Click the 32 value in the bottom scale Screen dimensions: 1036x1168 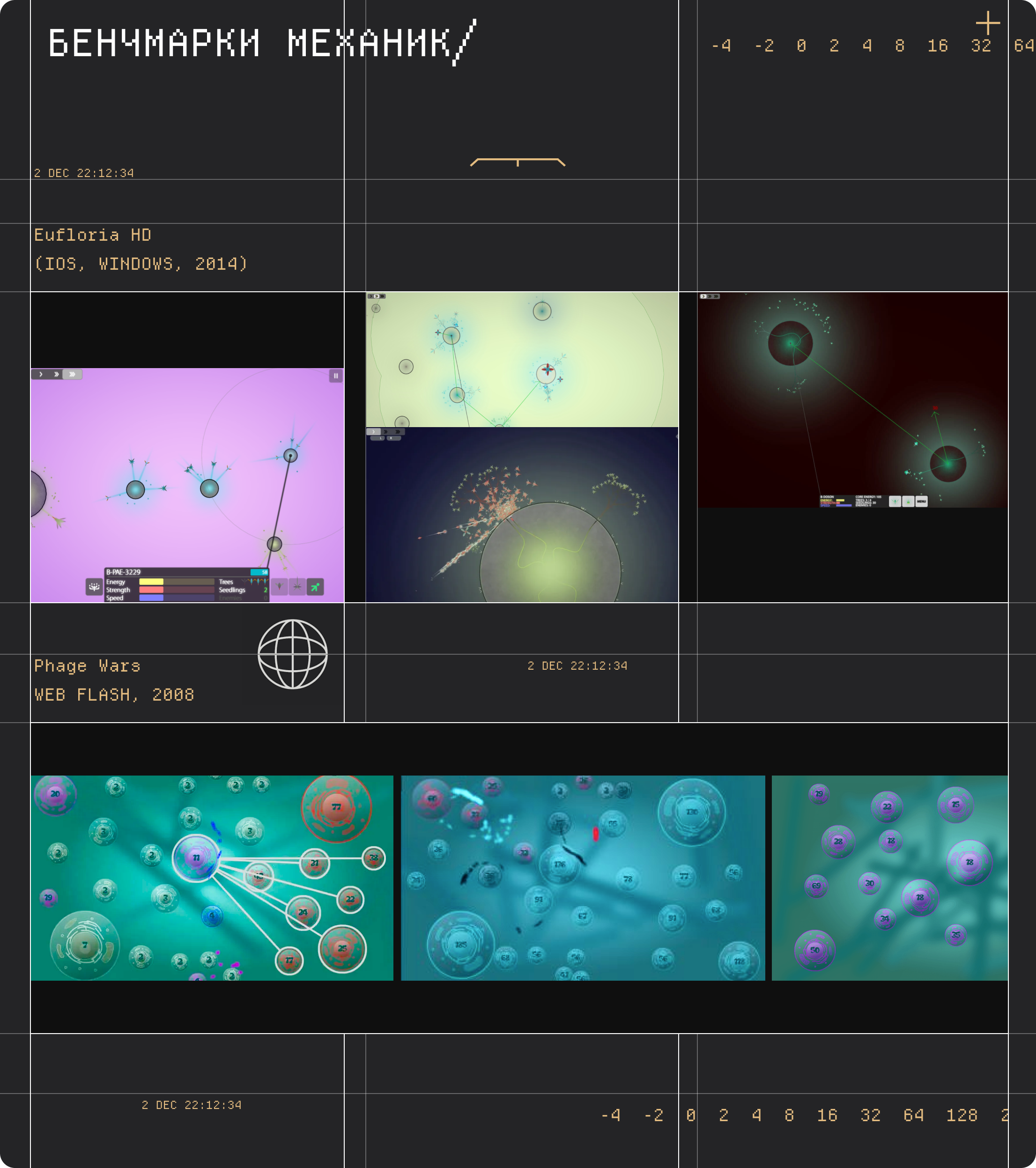(x=870, y=1115)
